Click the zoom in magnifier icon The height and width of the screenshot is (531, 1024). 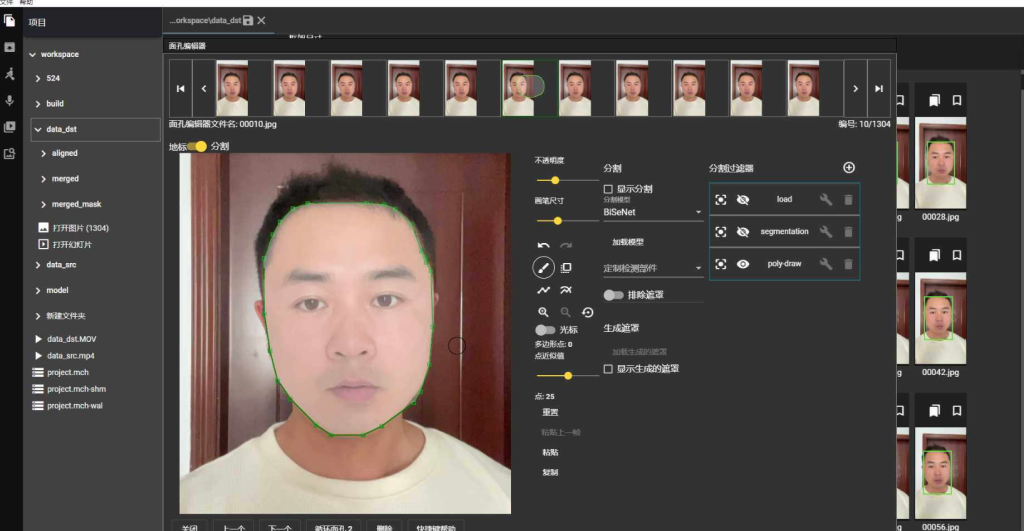coord(543,313)
